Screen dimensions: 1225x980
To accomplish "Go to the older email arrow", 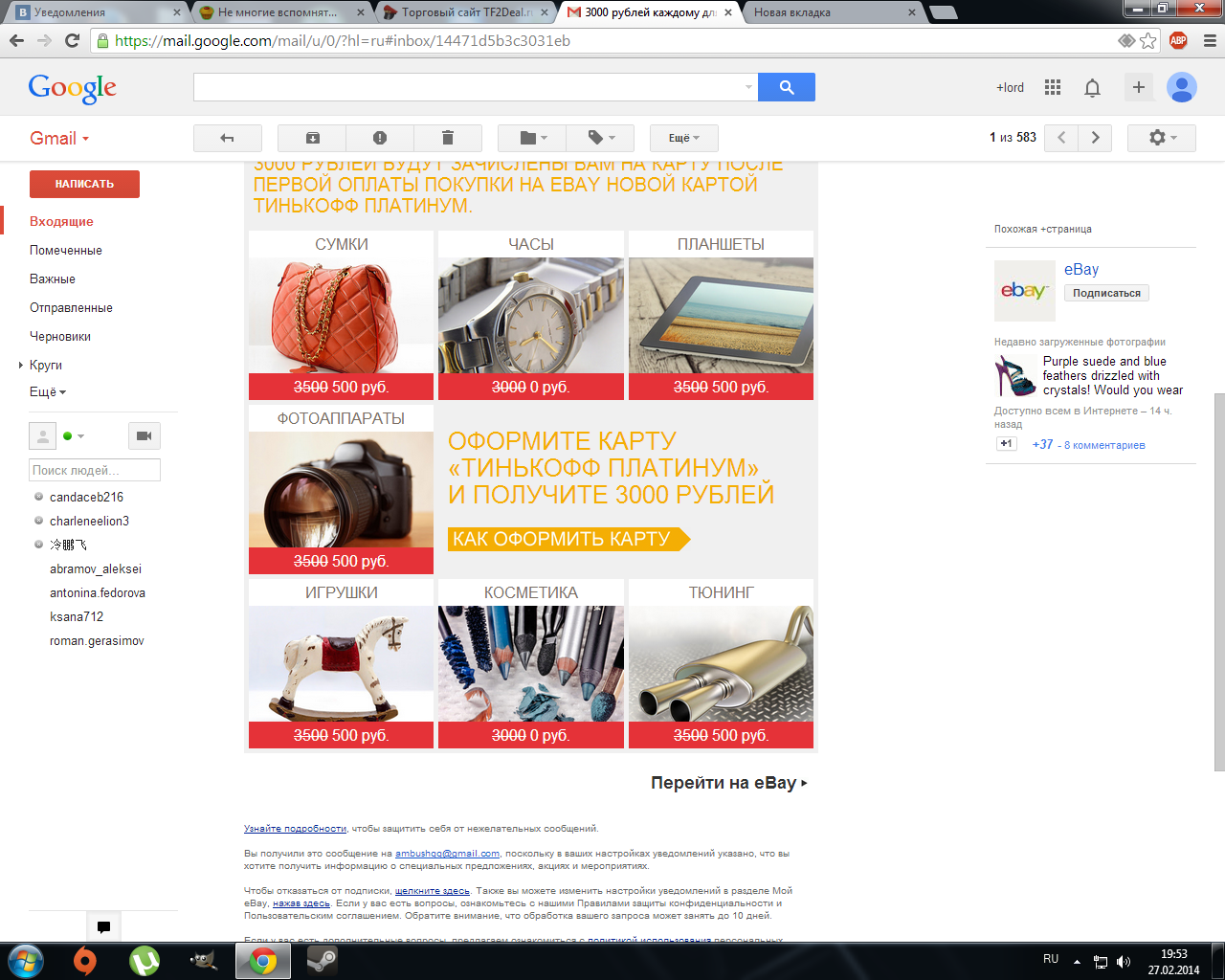I will point(1096,138).
